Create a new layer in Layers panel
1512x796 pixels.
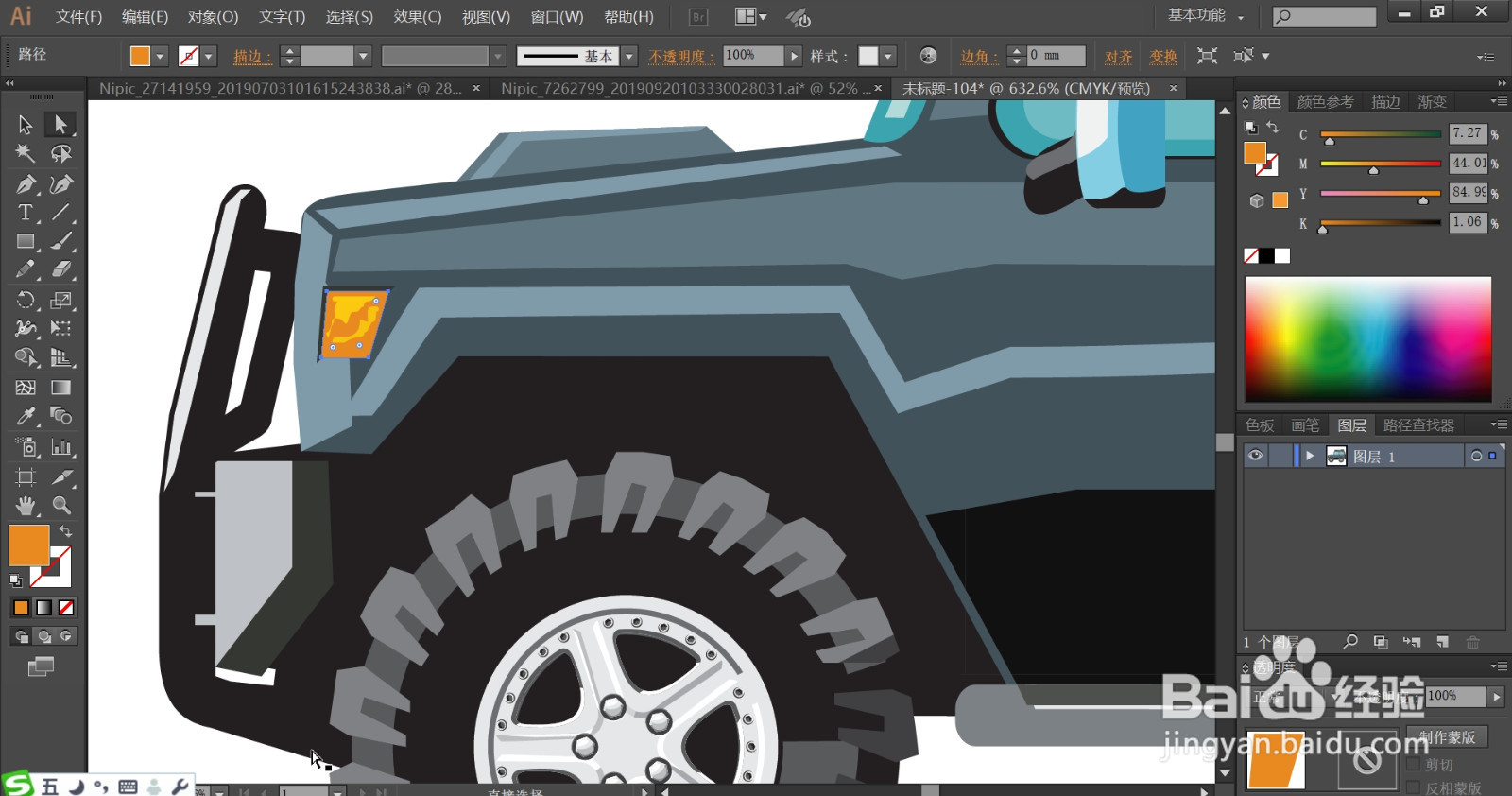1442,642
